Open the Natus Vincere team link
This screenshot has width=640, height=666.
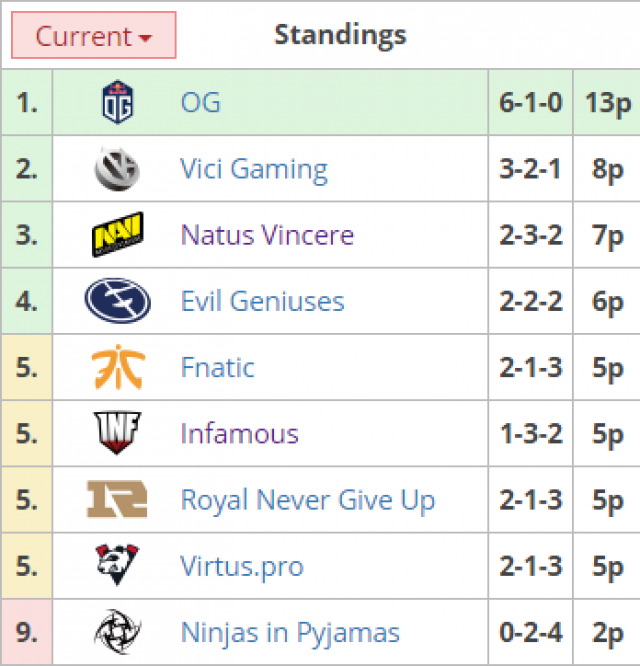click(267, 235)
